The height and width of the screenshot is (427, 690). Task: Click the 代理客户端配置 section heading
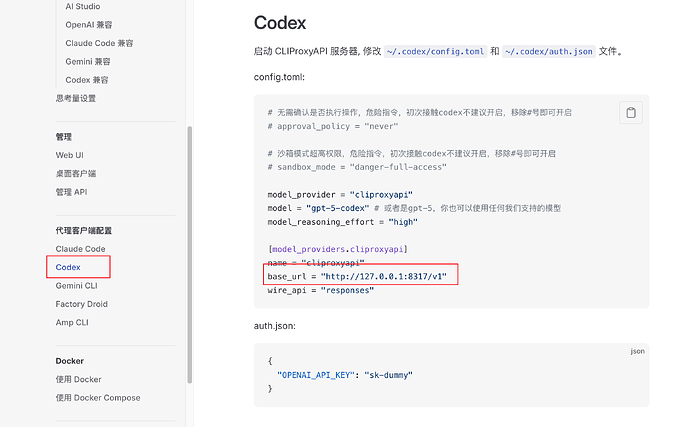84,231
